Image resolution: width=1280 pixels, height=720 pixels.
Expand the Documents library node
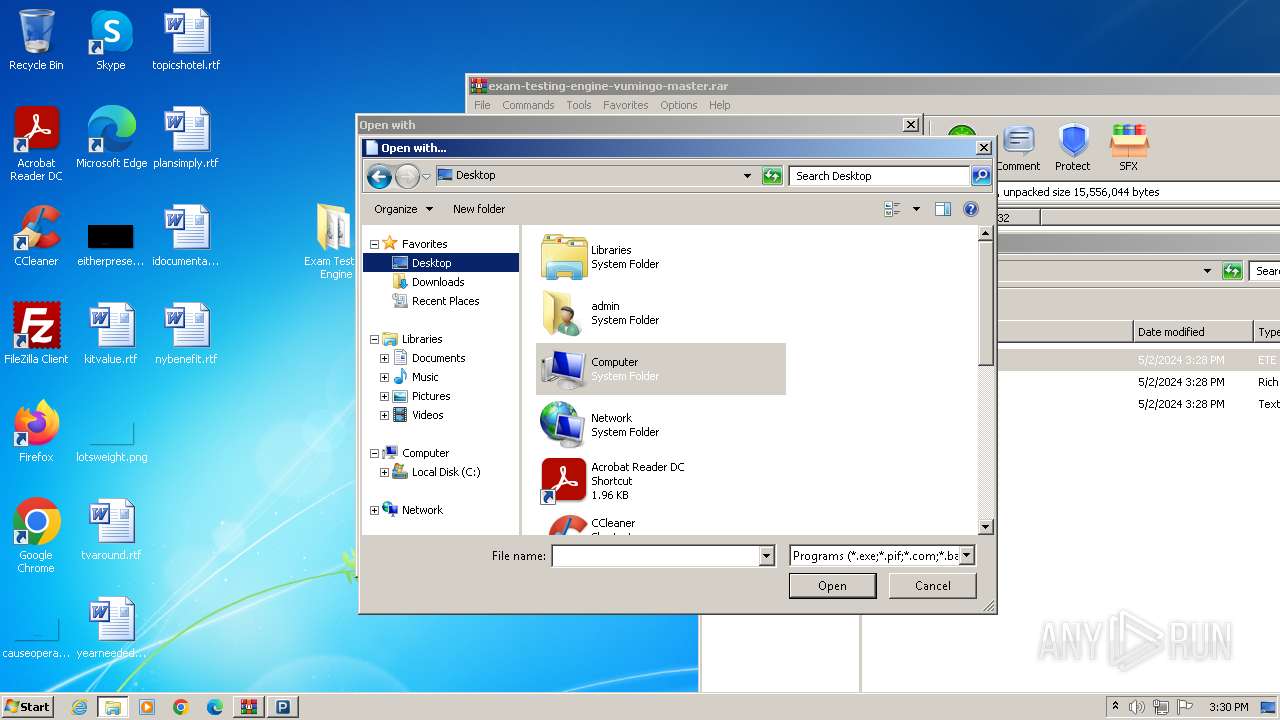click(384, 358)
